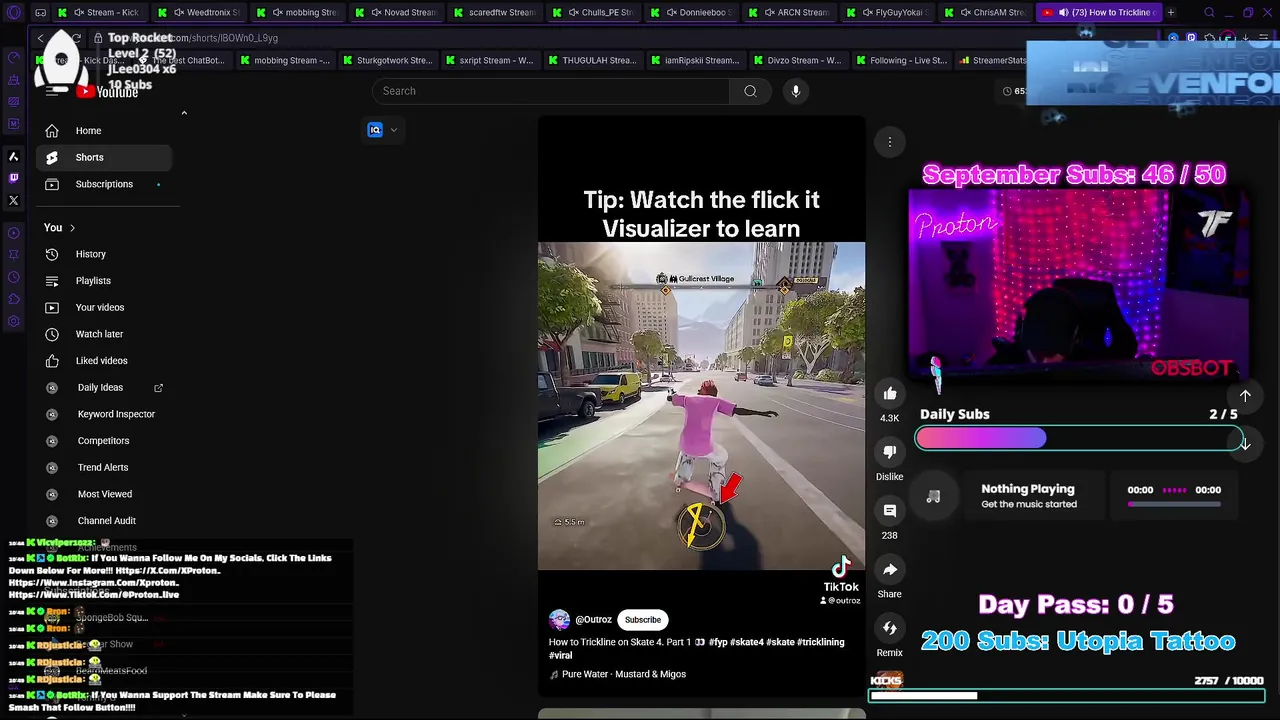
Task: Switch to the Weedtronix Stream tab
Action: 200,13
